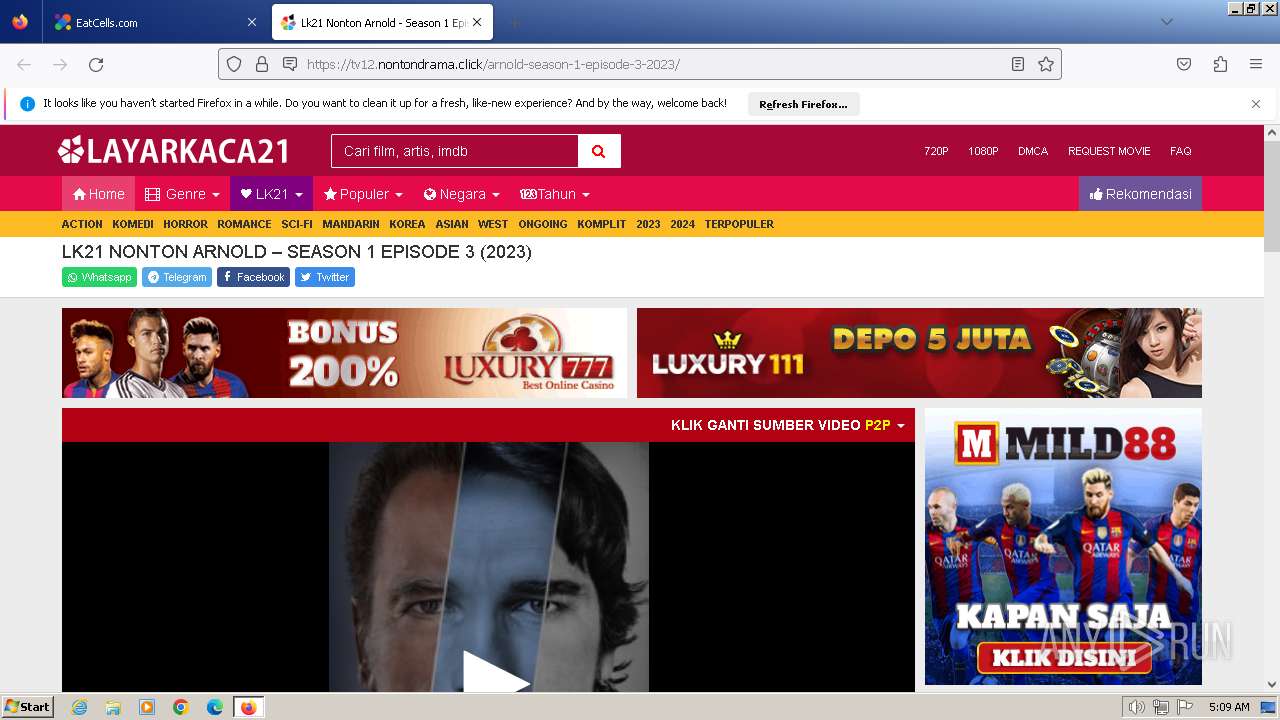
Task: Open the volume speaker tray icon
Action: click(x=1136, y=707)
